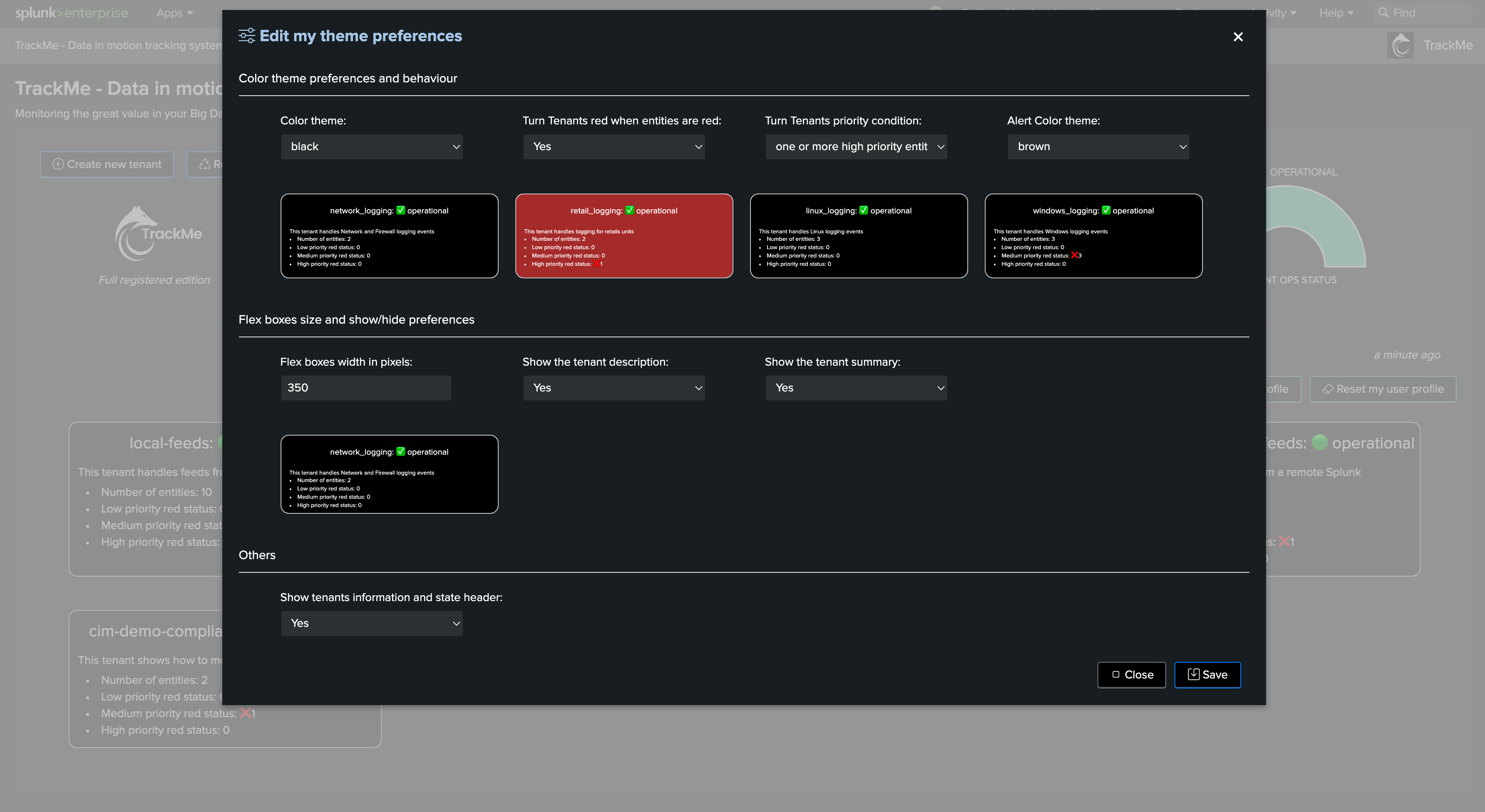Click the Flex boxes size and show/hide preferences heading
The height and width of the screenshot is (812, 1485).
pyautogui.click(x=356, y=320)
